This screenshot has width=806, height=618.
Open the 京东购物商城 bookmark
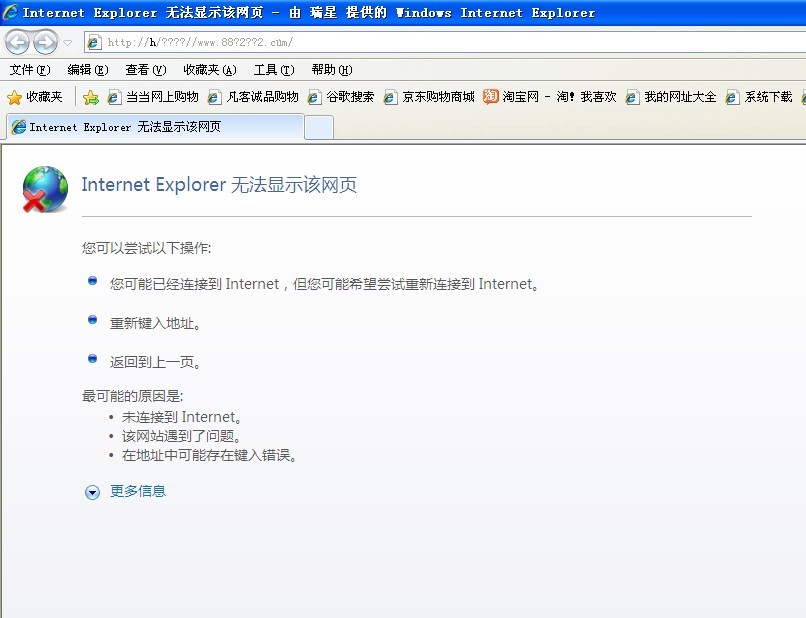point(429,97)
